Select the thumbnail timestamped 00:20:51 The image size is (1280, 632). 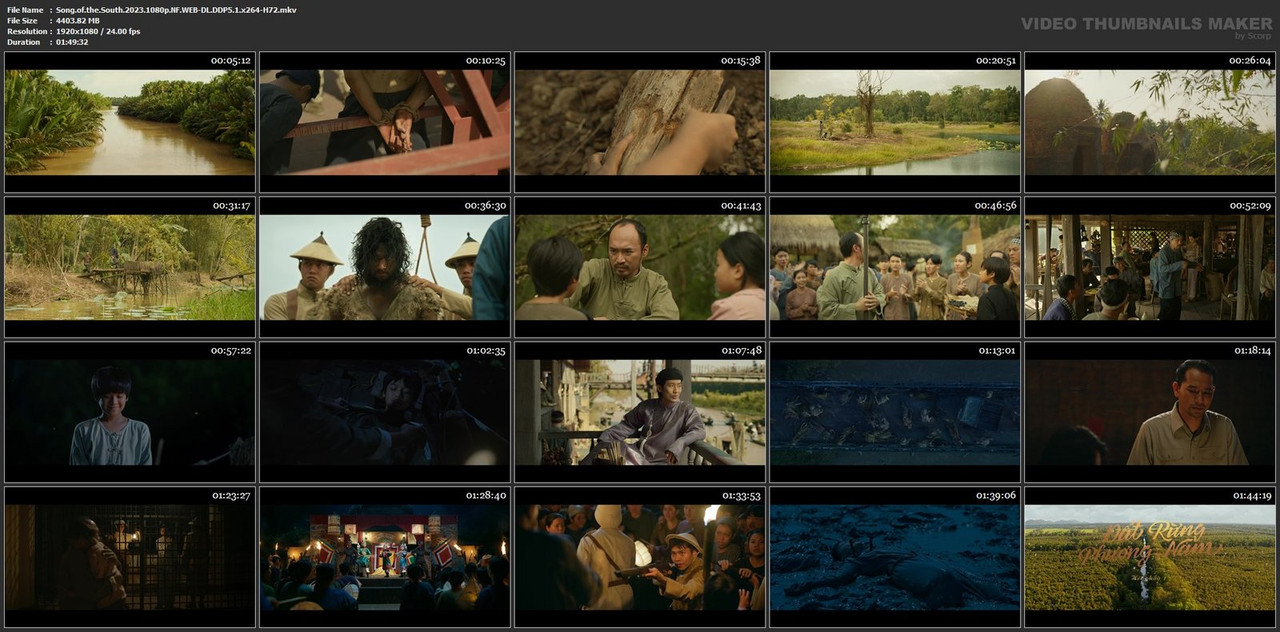tap(895, 122)
